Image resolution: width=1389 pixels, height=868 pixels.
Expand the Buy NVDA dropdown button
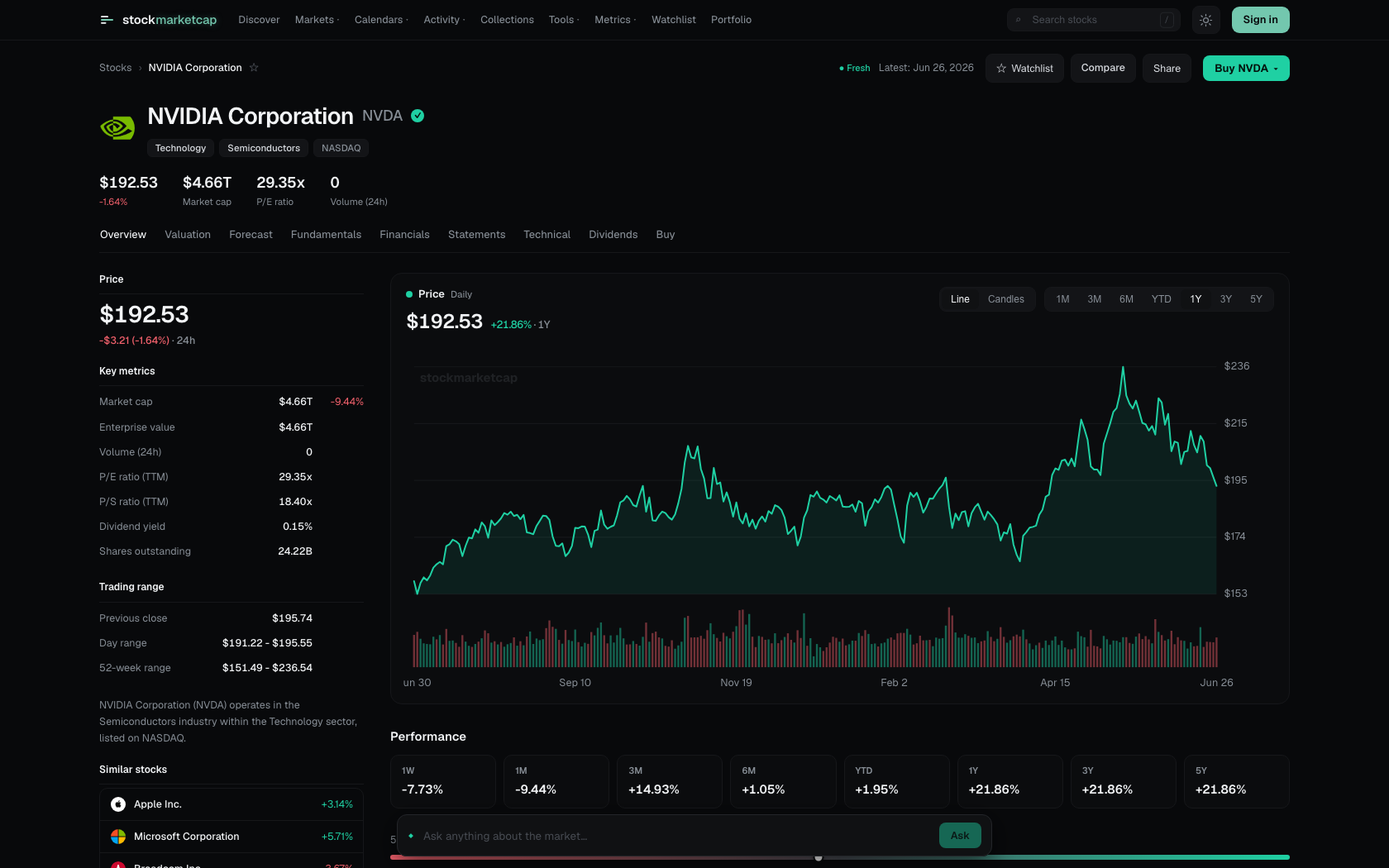tap(1246, 69)
